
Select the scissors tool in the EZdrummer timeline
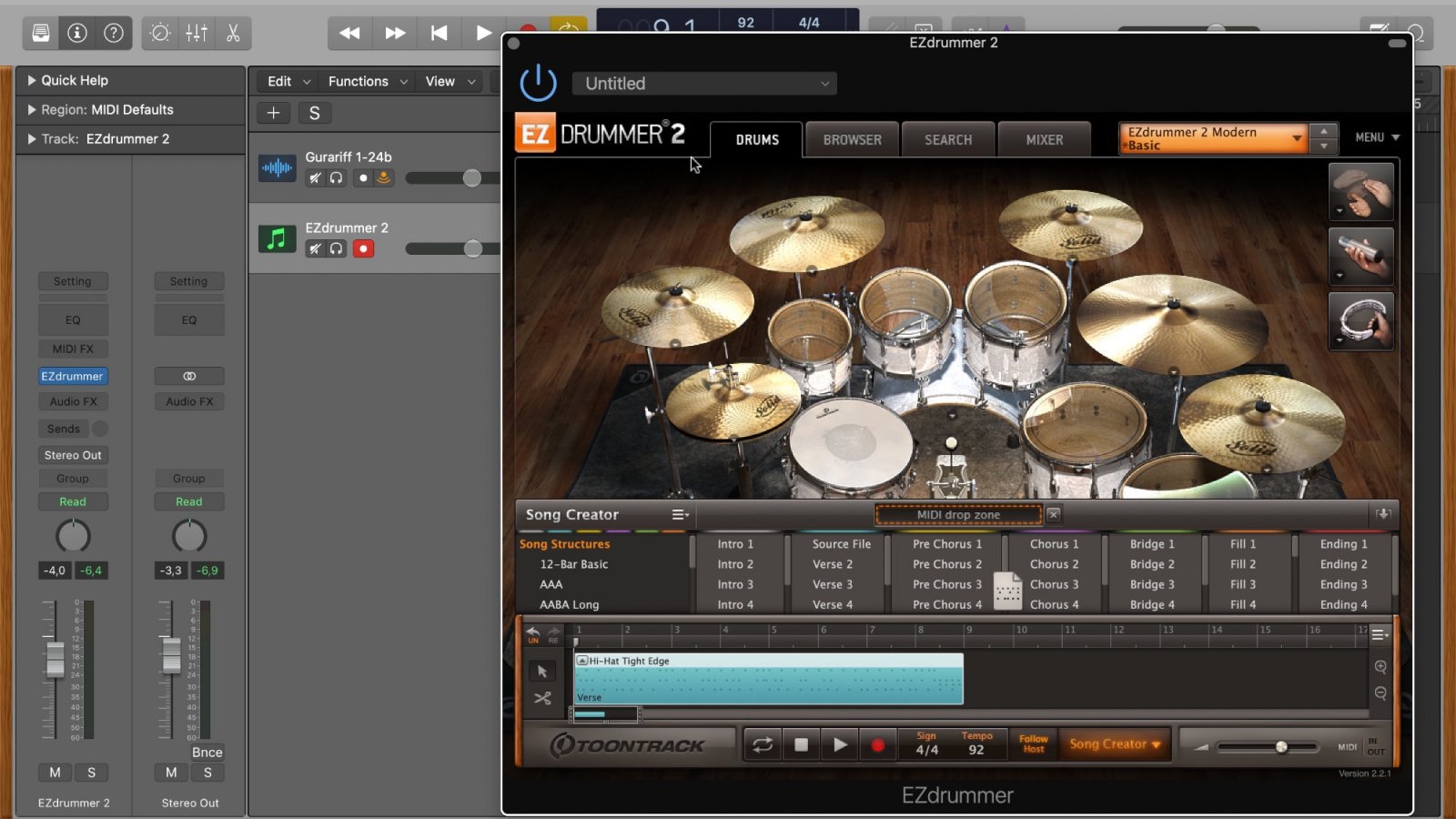click(542, 698)
